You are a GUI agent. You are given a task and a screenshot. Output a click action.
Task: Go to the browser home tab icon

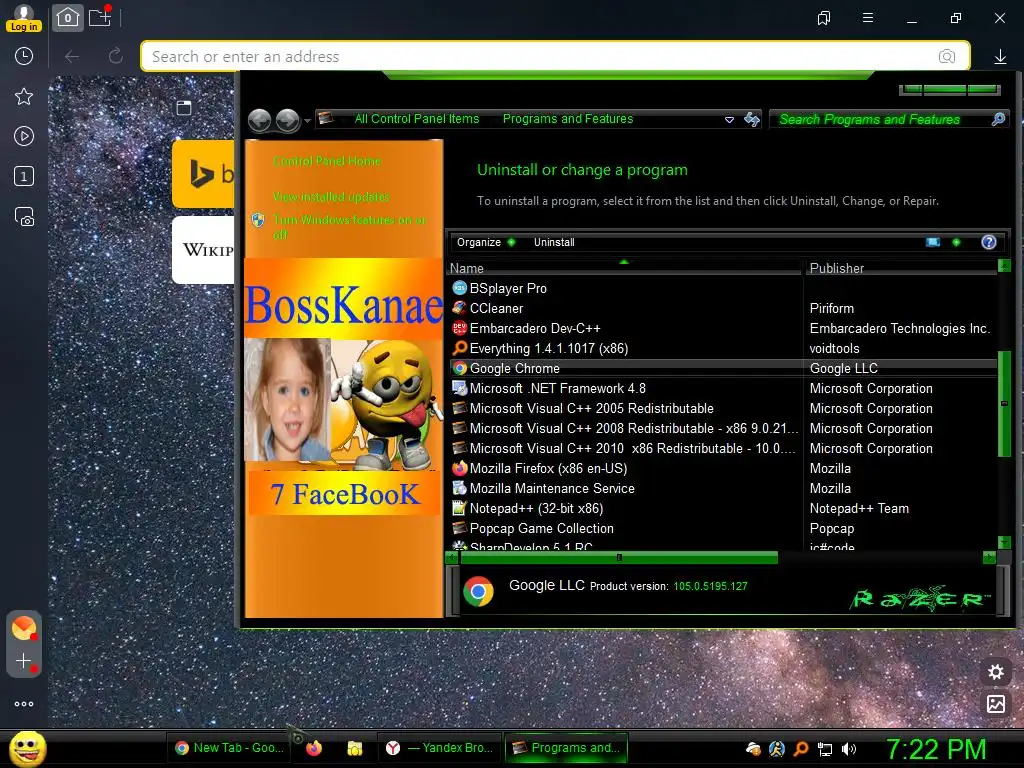[x=68, y=18]
